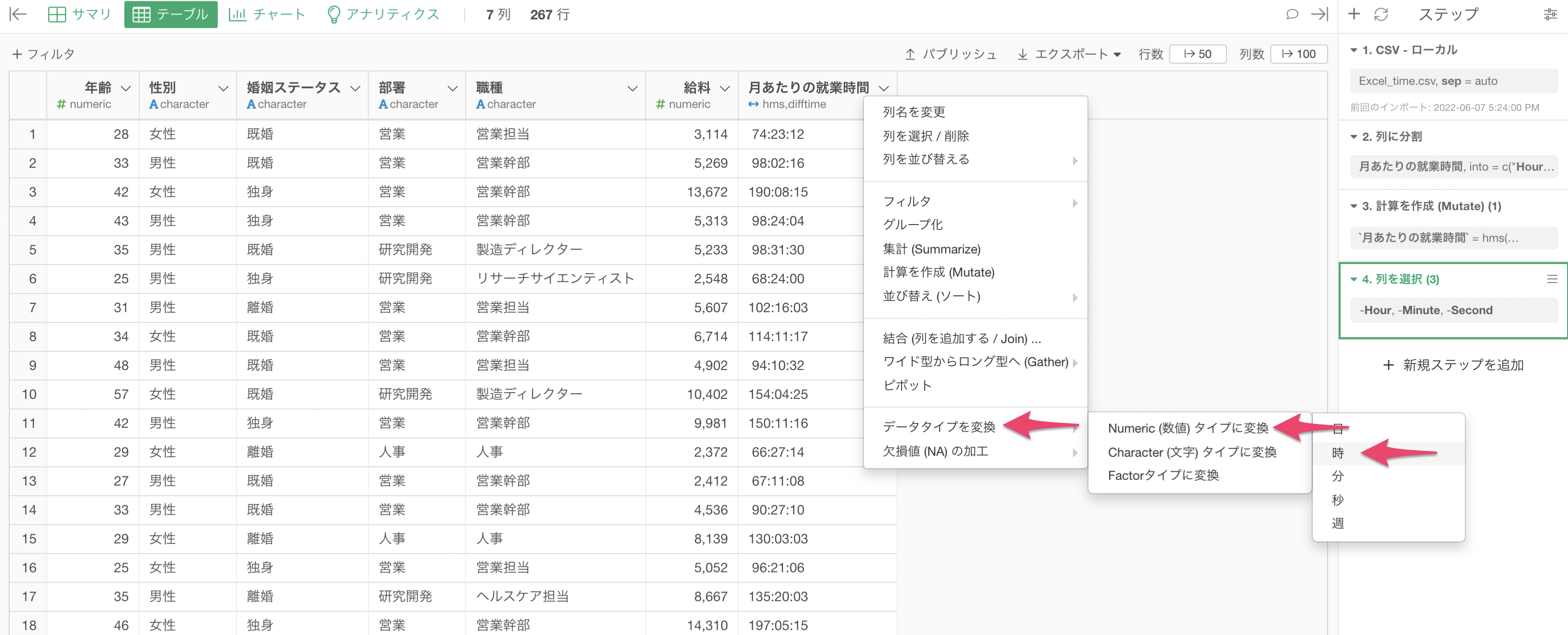Viewport: 1568px width, 635px height.
Task: Collapse step 1. CSV - ローカル
Action: pos(1354,51)
